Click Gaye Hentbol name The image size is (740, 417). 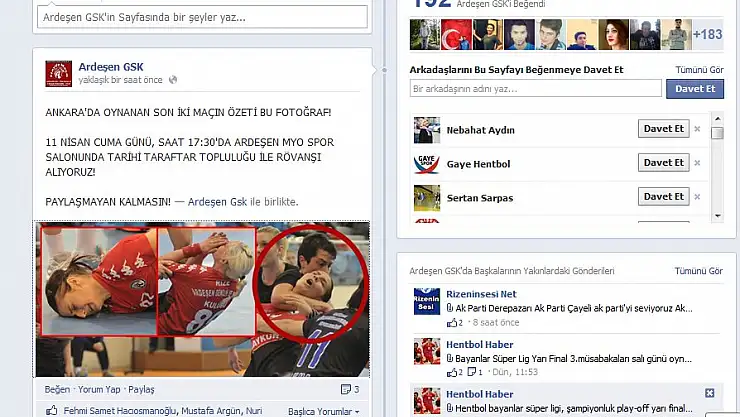479,164
